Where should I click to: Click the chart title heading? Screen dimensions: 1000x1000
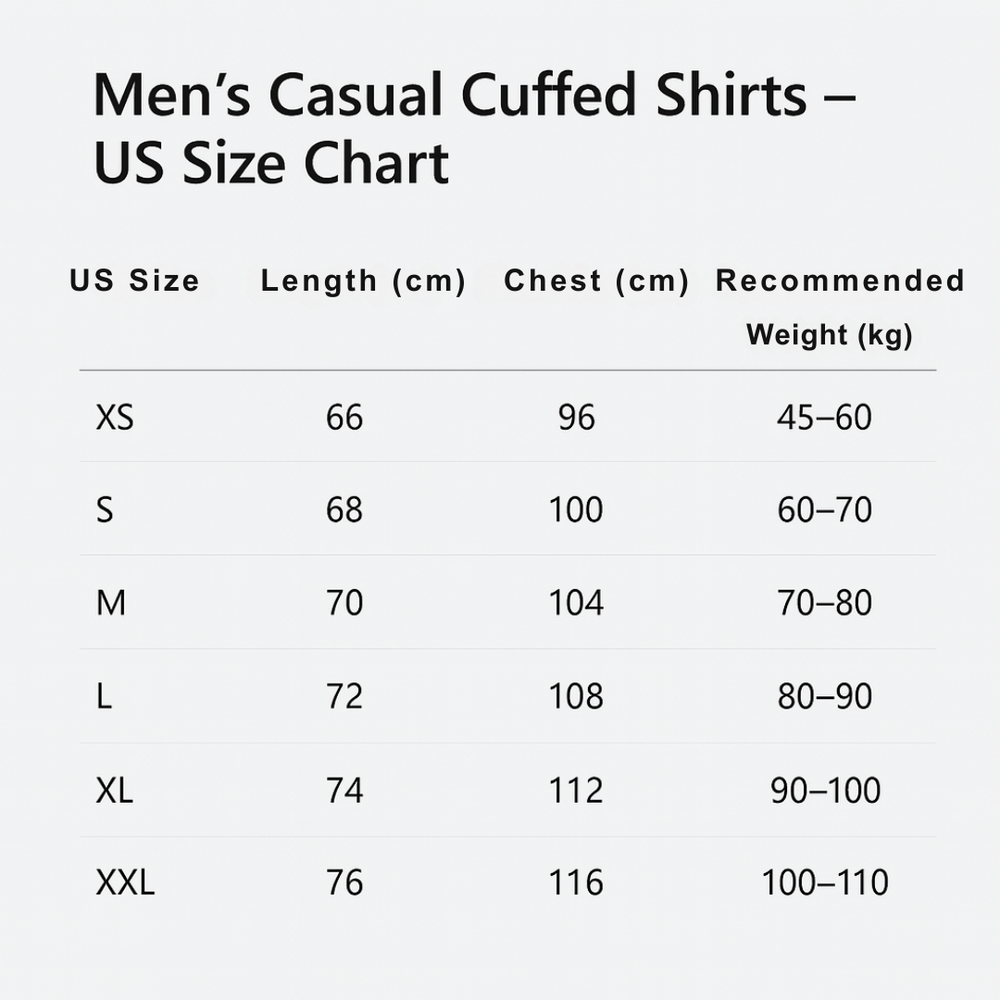tap(473, 130)
